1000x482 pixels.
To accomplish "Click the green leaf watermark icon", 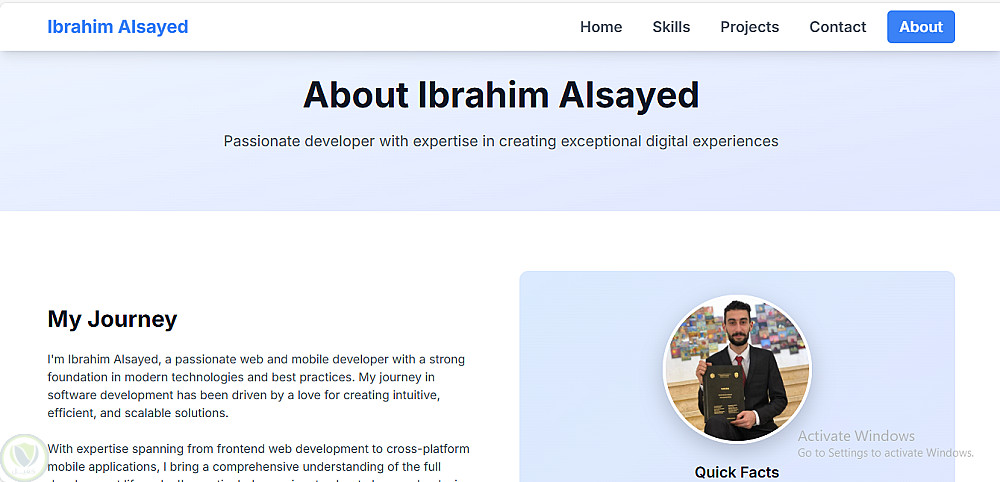I will (24, 458).
